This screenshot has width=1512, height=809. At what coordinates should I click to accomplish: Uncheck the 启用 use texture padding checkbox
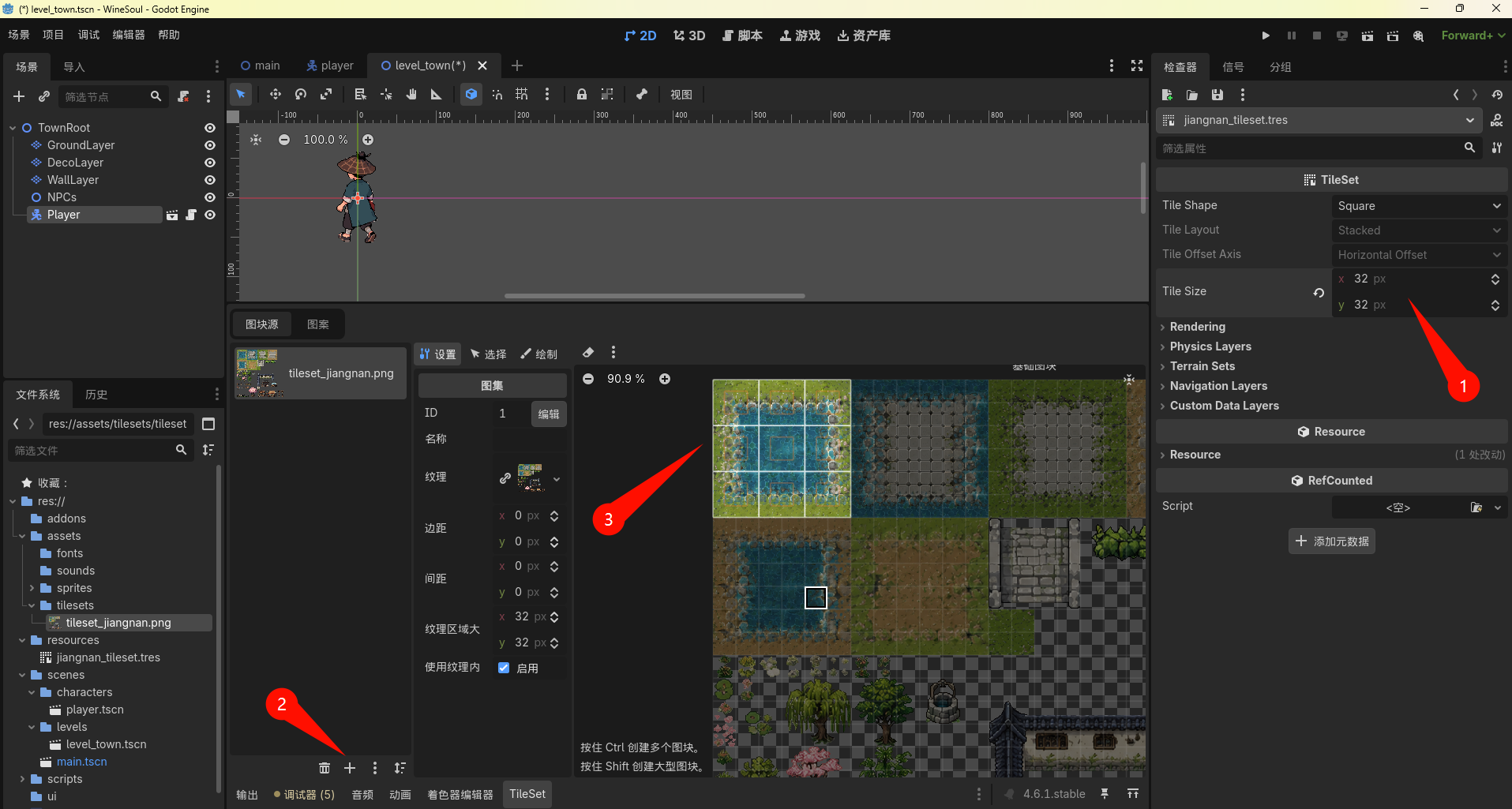pos(504,668)
